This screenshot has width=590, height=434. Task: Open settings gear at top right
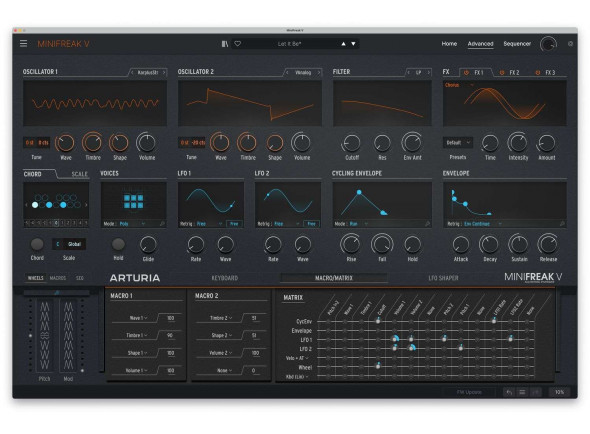coord(570,44)
